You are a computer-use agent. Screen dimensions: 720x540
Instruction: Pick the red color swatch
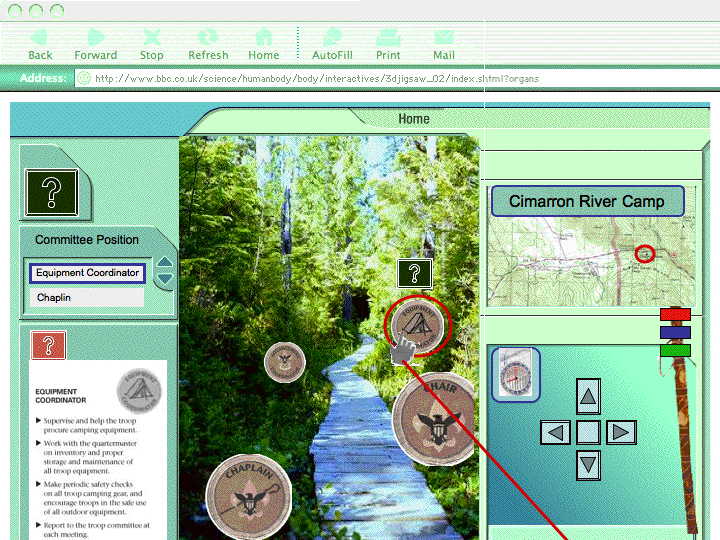pos(675,314)
